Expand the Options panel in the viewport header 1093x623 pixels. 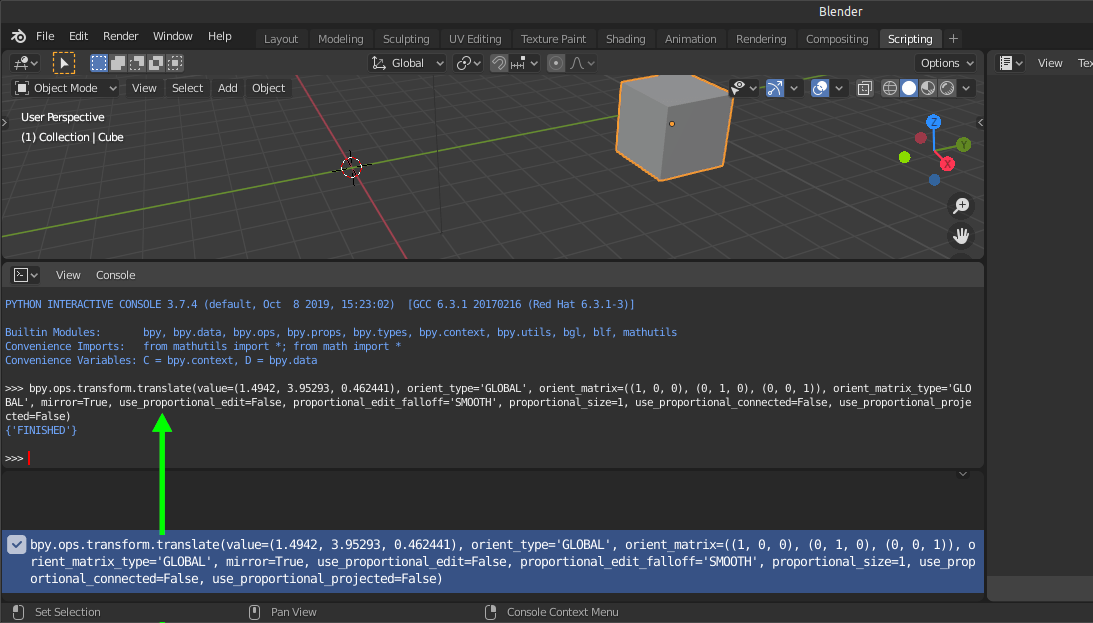tap(945, 62)
